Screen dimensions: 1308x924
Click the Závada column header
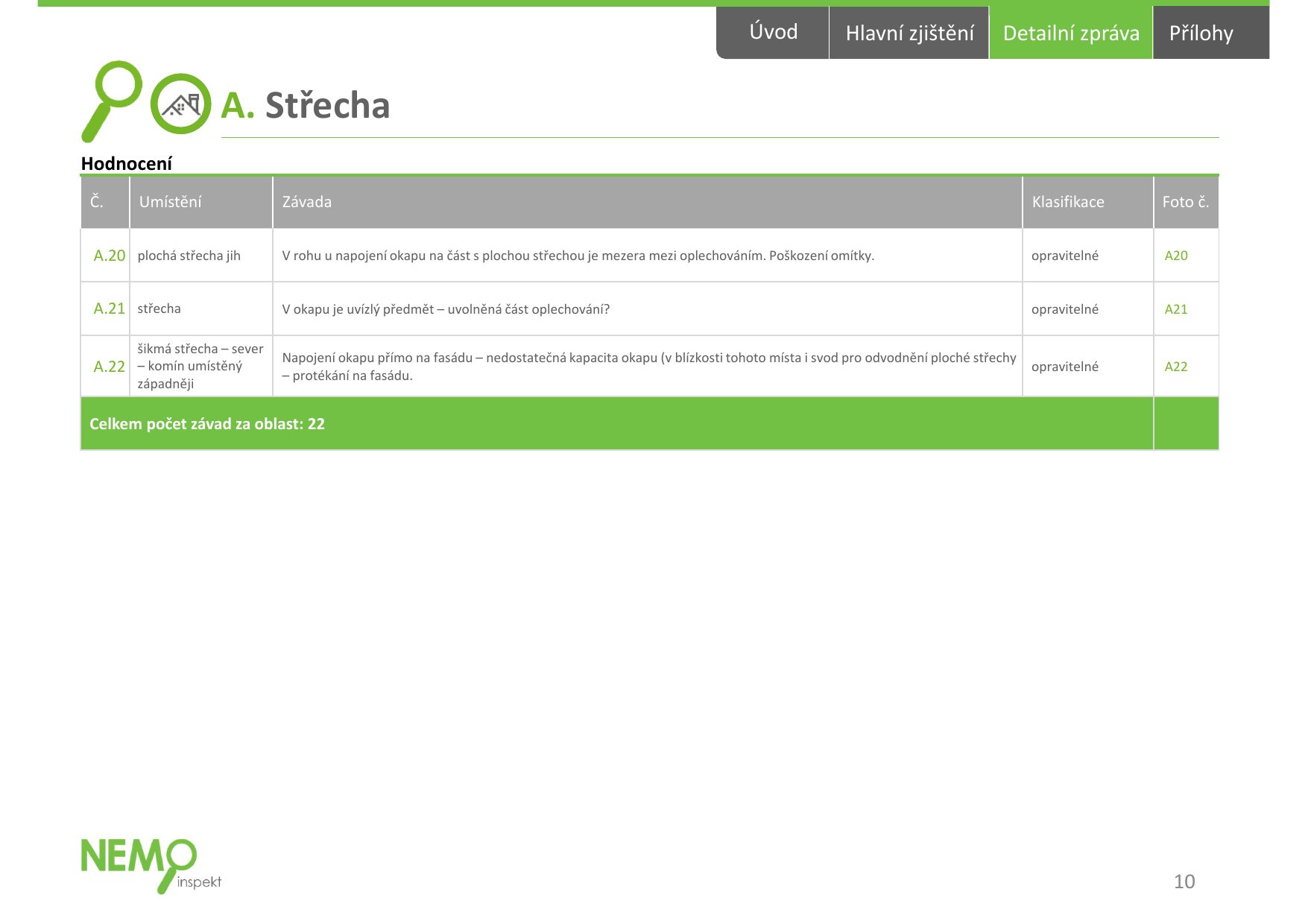coord(648,202)
